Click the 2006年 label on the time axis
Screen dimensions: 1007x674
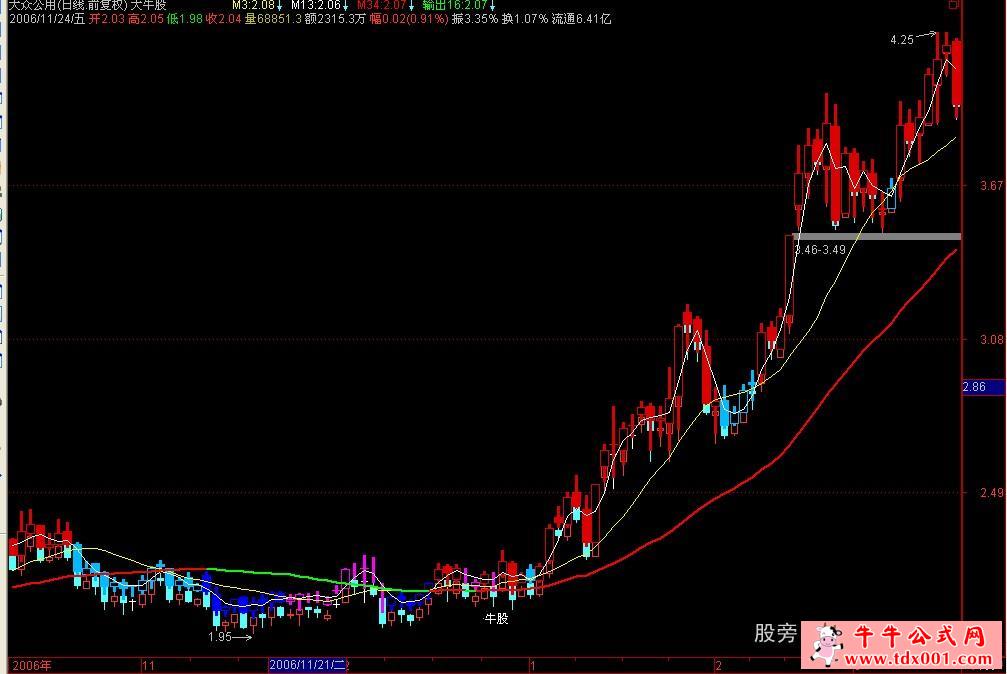coord(30,665)
